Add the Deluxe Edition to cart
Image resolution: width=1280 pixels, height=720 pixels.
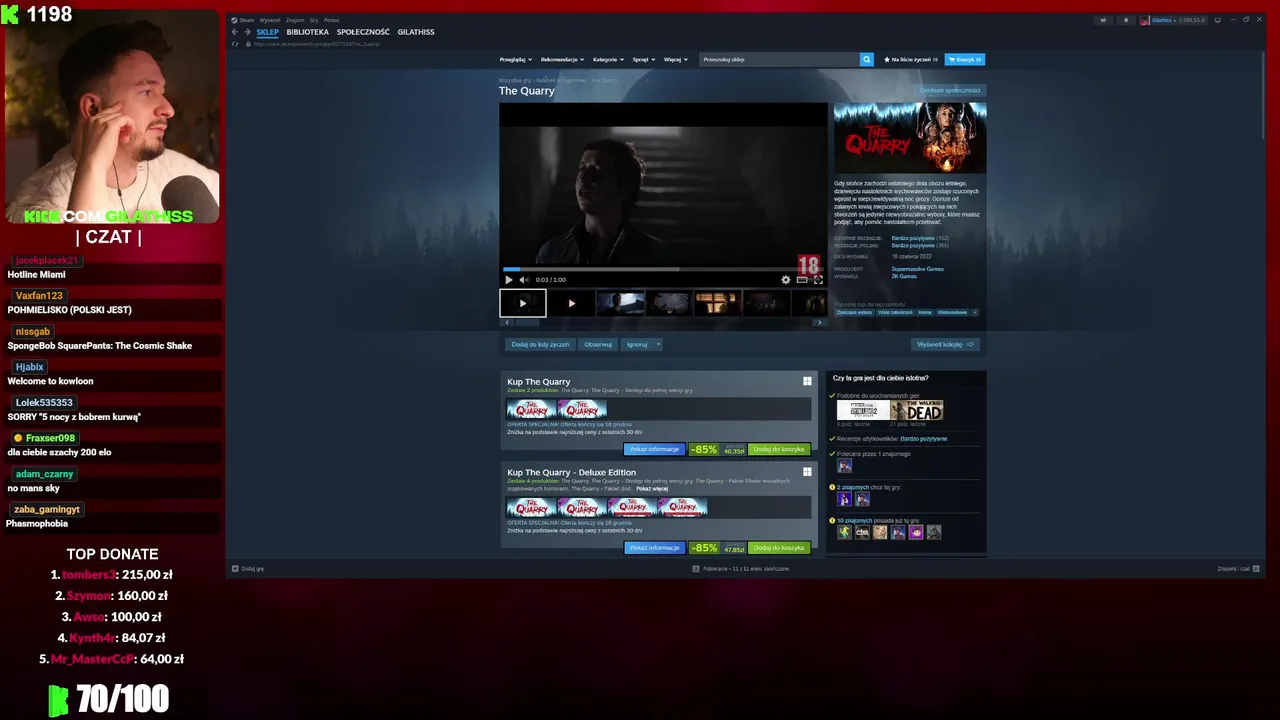[779, 548]
